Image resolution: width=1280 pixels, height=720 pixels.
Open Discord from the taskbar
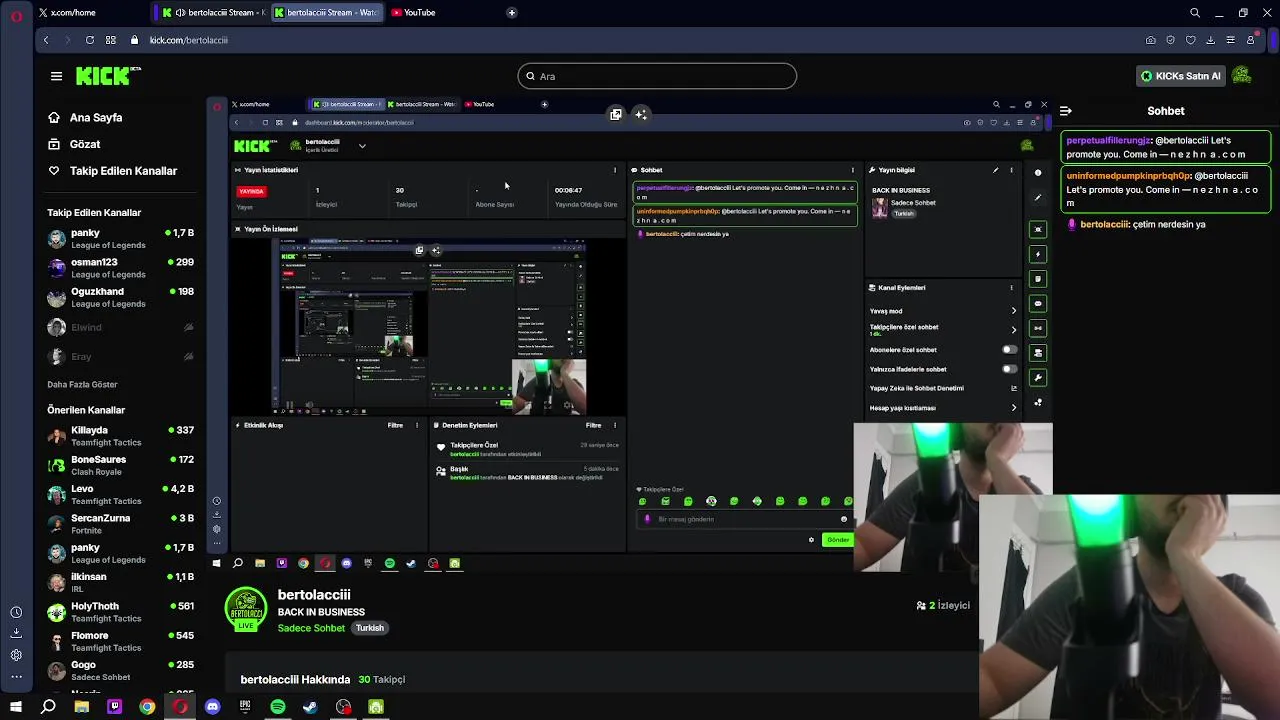(x=212, y=707)
